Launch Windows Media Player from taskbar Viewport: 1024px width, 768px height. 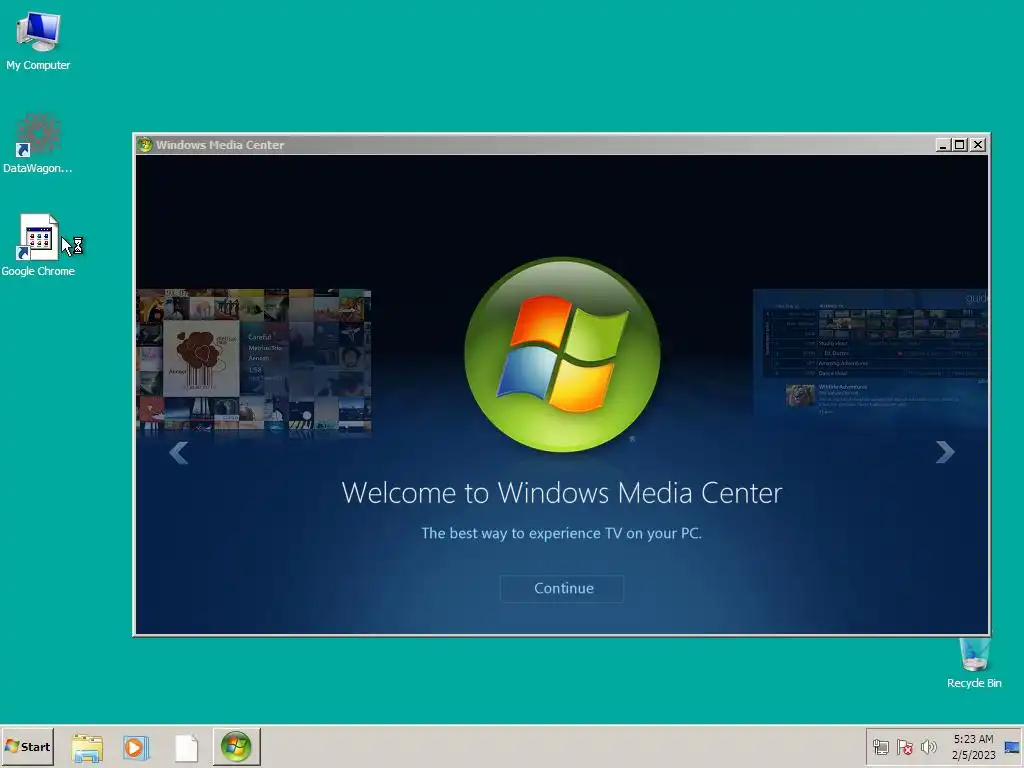pos(136,747)
